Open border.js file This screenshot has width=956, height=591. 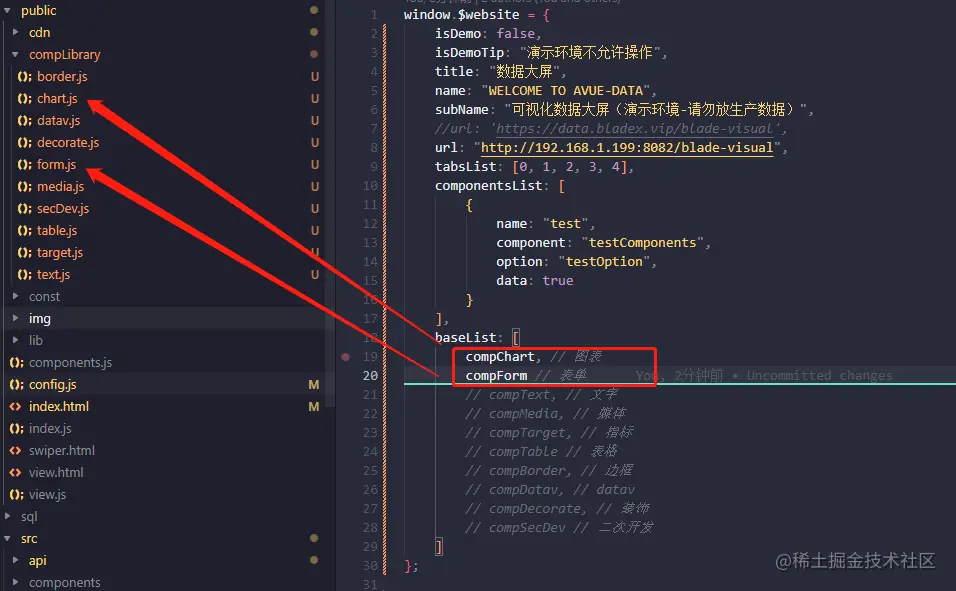pyautogui.click(x=62, y=76)
